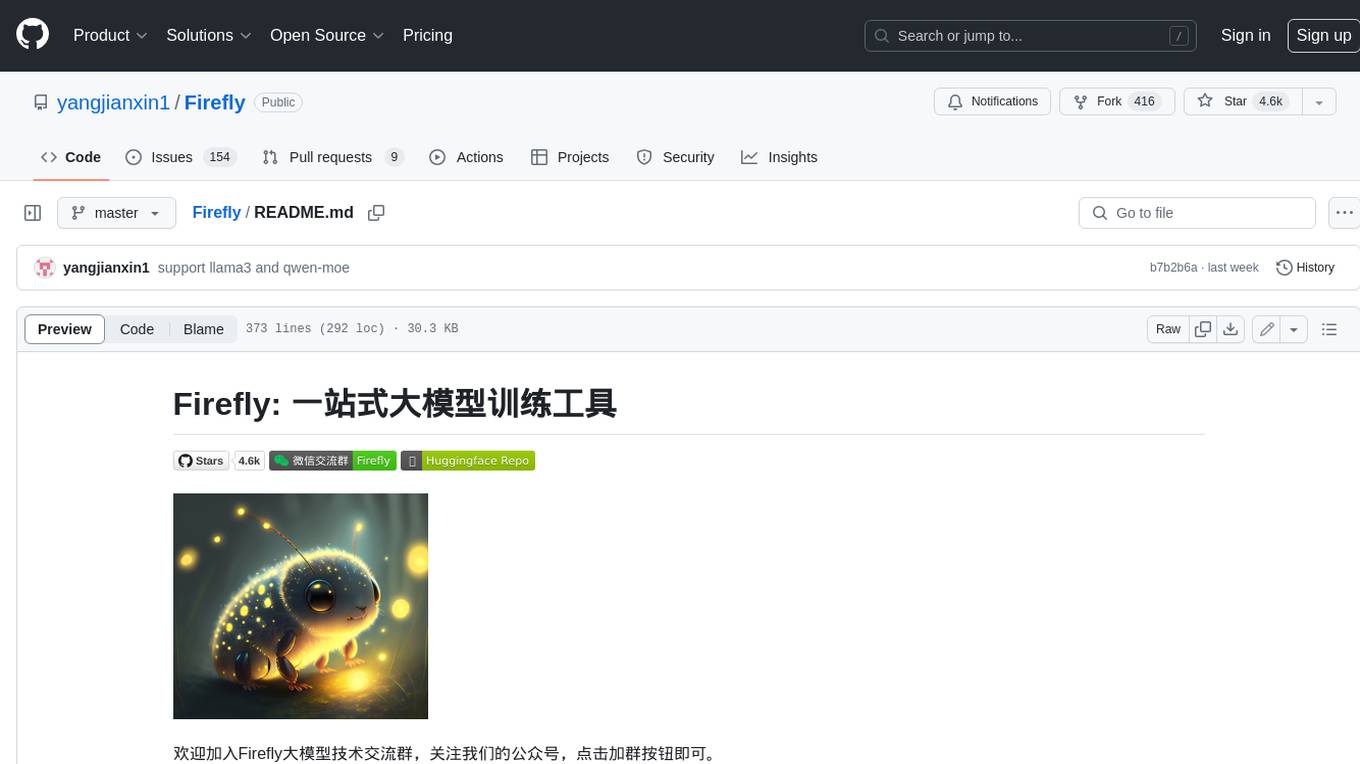
Task: Open the README outline list icon
Action: [1329, 329]
